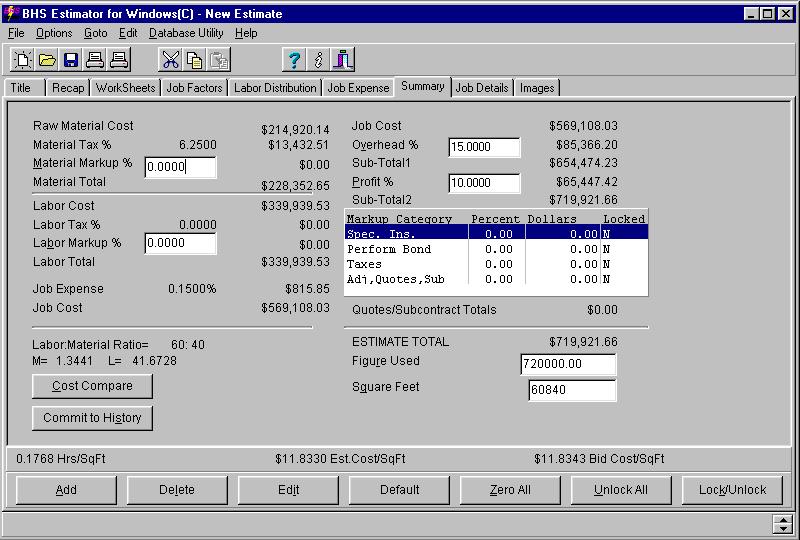Select the Labor Distribution tab
Viewport: 800px width, 540px height.
coord(275,88)
